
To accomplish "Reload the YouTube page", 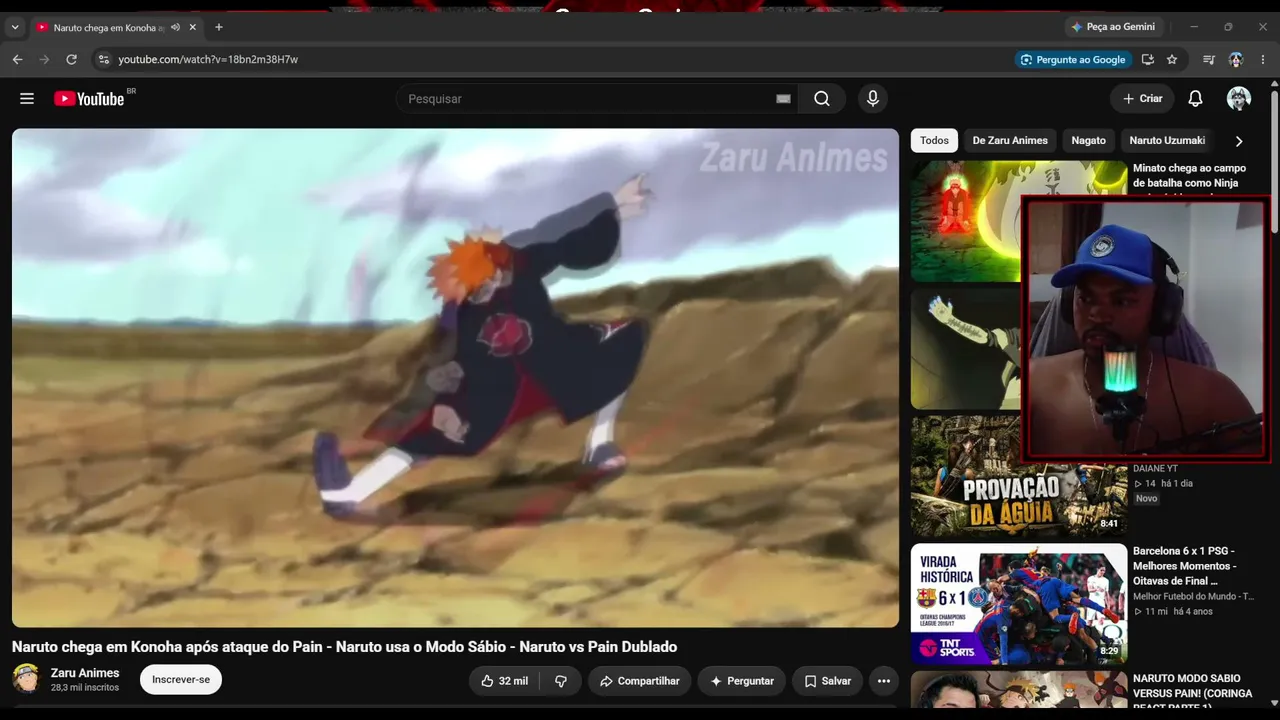I will tap(71, 59).
